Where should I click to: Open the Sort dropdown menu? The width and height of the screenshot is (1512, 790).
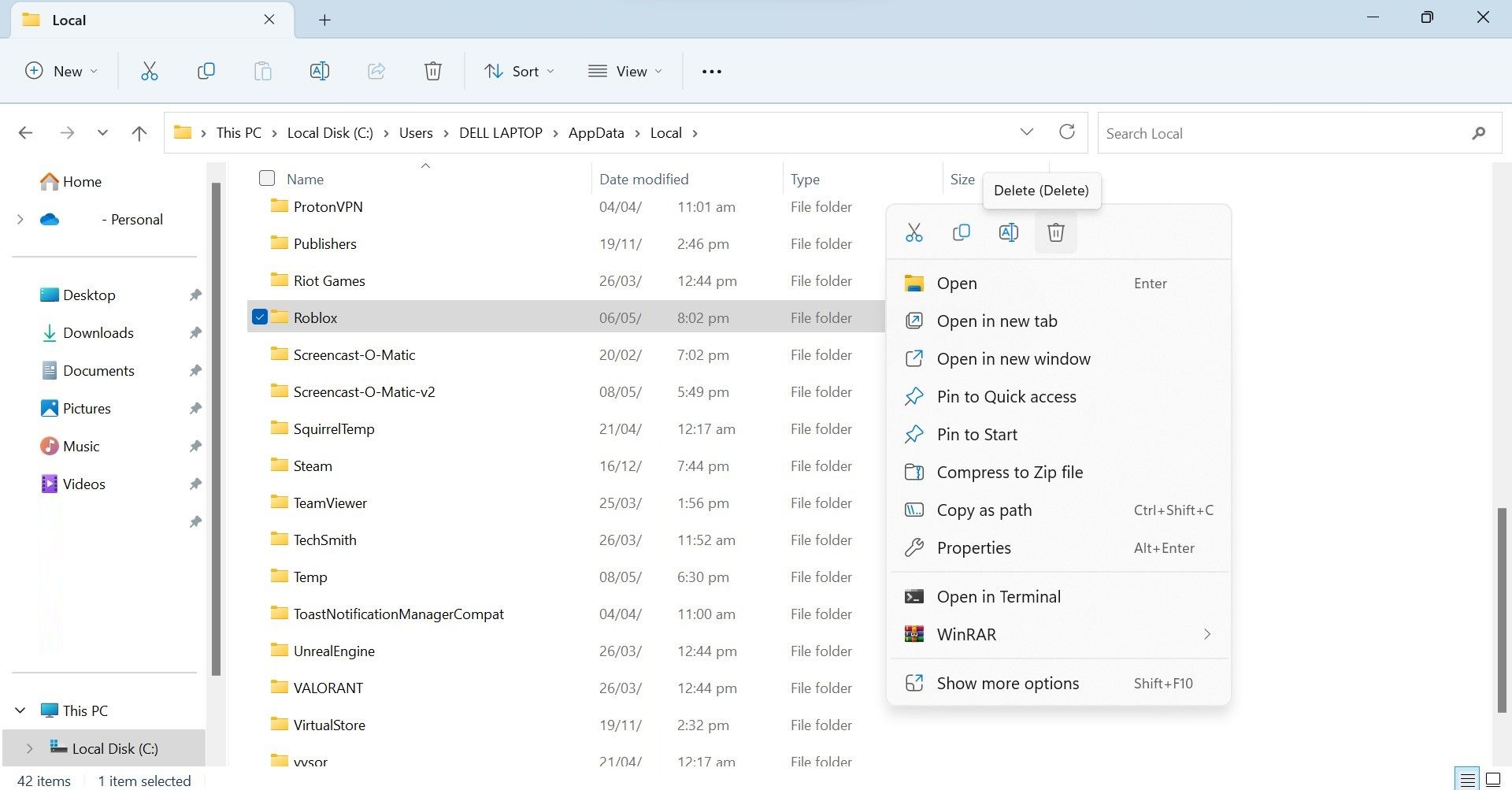[x=519, y=72]
